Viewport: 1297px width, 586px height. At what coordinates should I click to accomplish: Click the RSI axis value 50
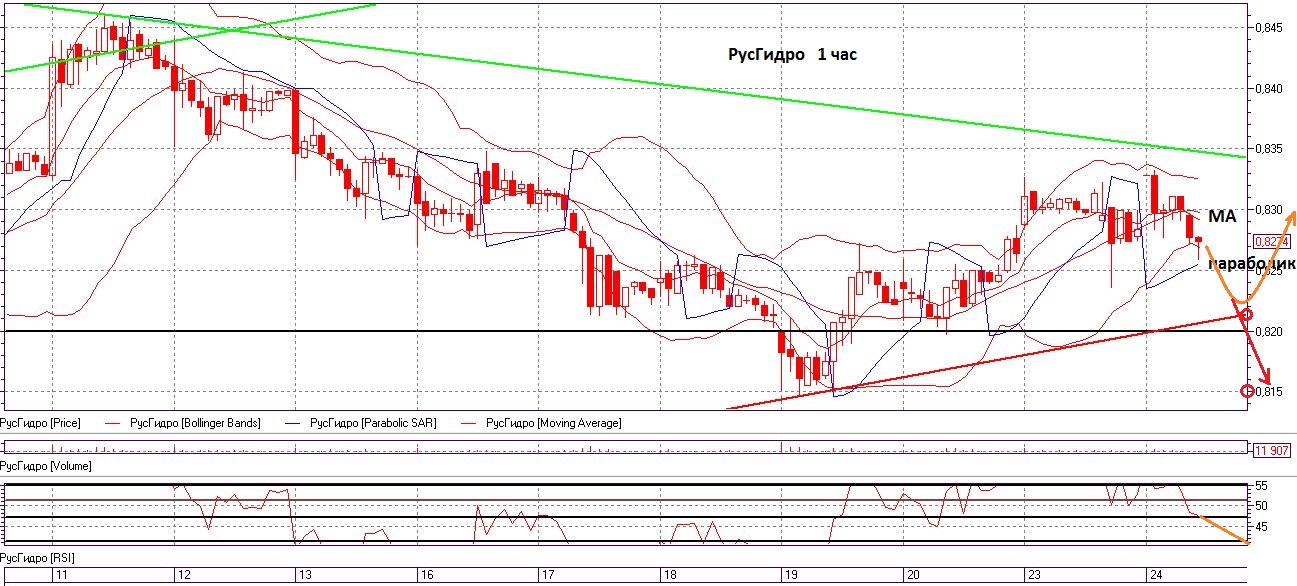click(1262, 506)
